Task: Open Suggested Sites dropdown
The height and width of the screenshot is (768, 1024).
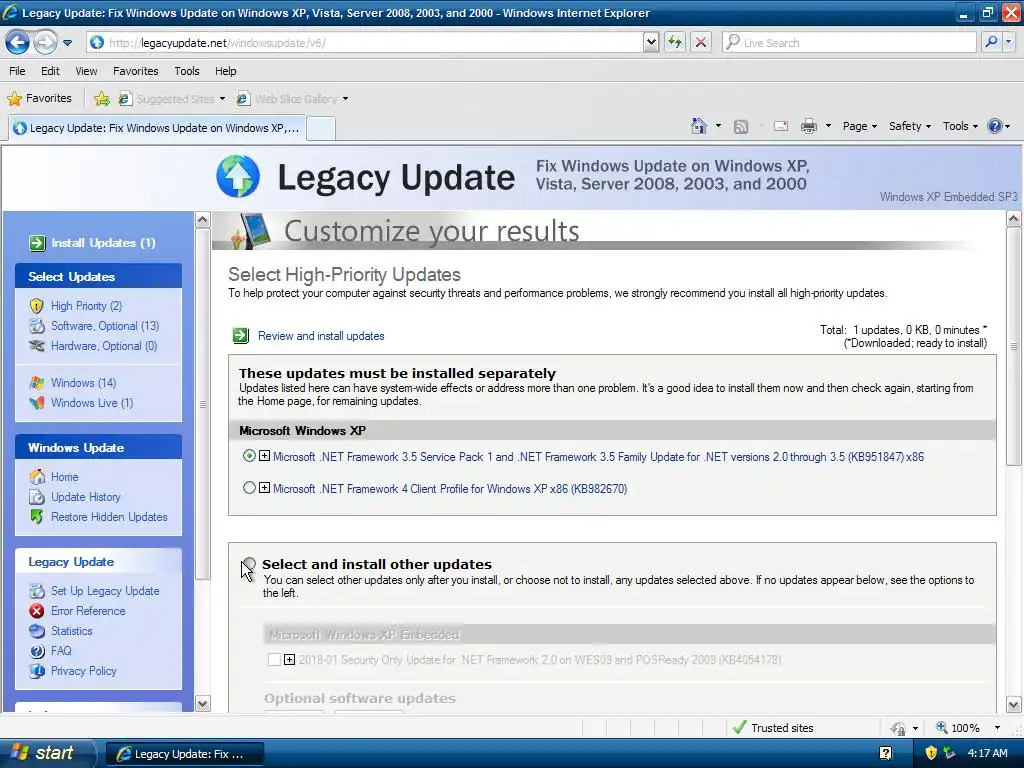Action: [172, 99]
